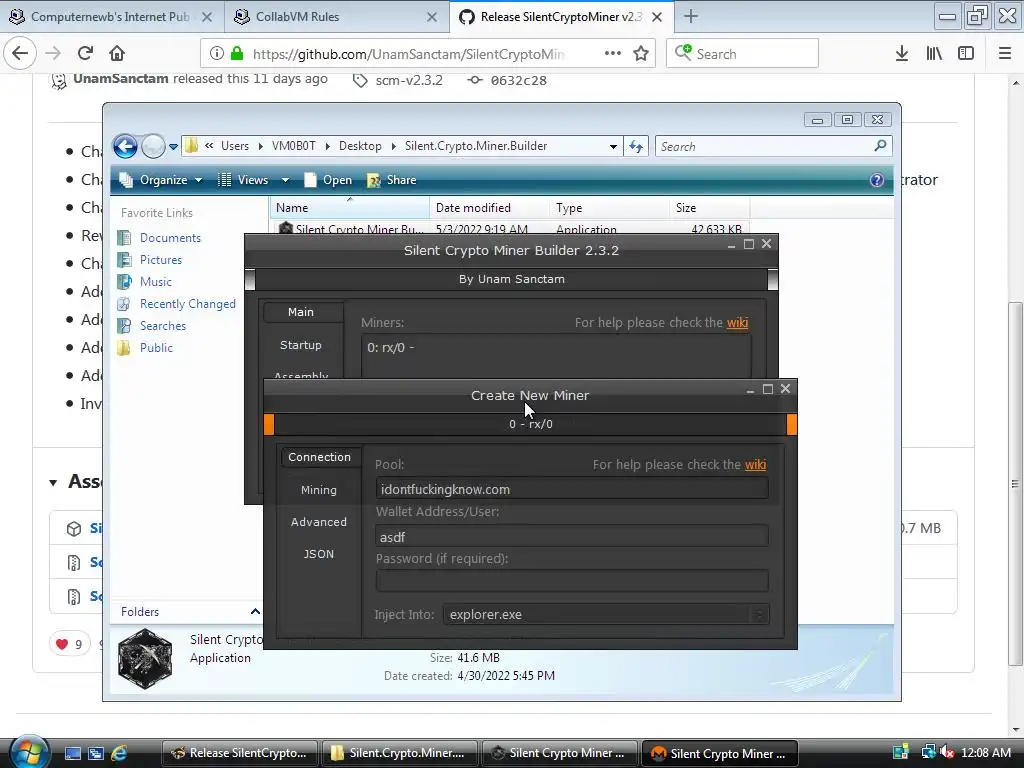
Task: Open Recently Changed in Favorite Links
Action: 187,304
